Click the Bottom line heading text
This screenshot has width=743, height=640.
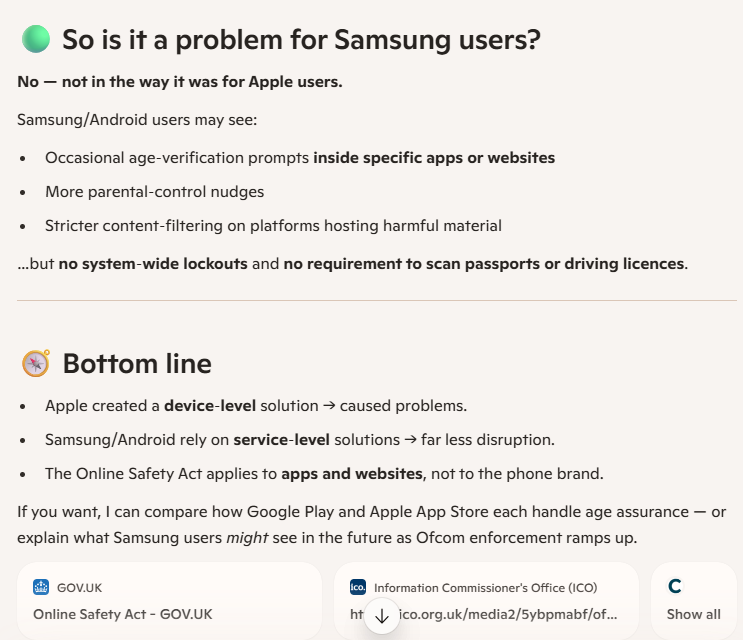[x=137, y=363]
